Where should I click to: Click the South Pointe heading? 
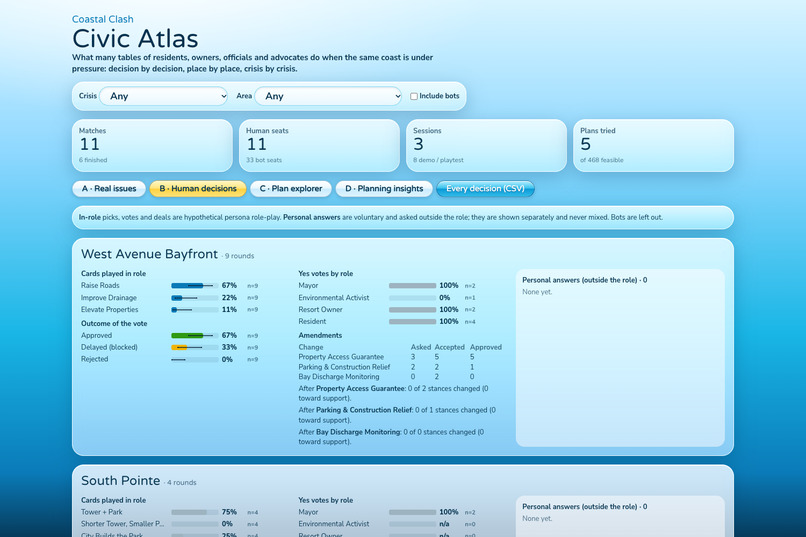(121, 480)
